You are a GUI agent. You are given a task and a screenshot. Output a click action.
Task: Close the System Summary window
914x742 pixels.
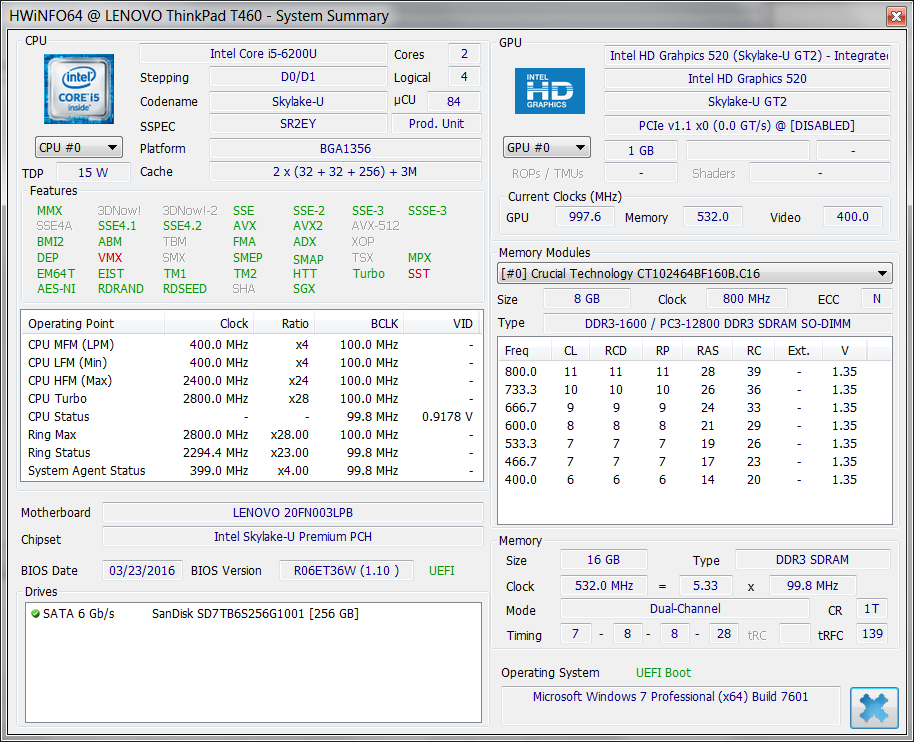[895, 16]
